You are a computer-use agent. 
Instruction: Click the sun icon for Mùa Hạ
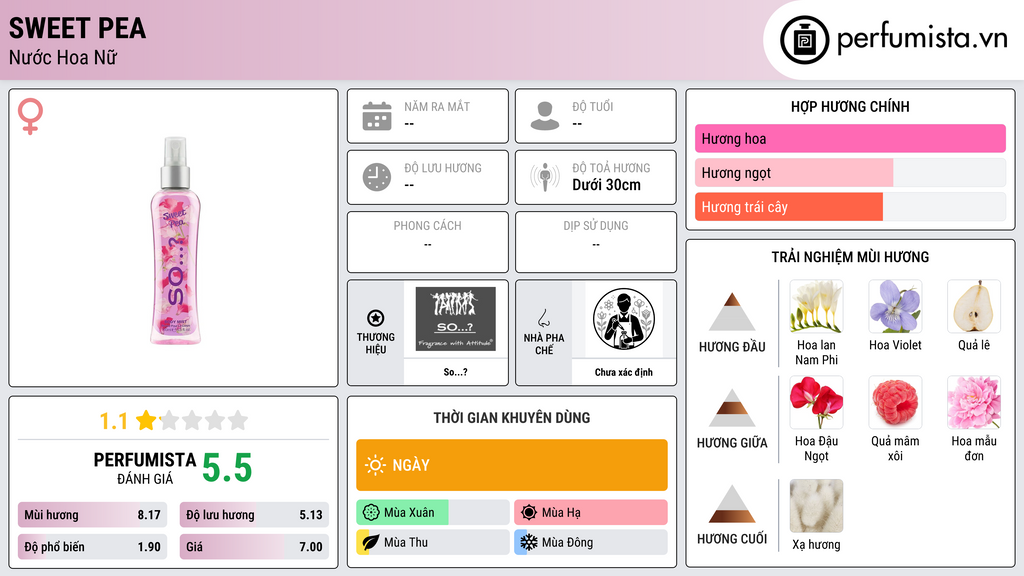529,513
